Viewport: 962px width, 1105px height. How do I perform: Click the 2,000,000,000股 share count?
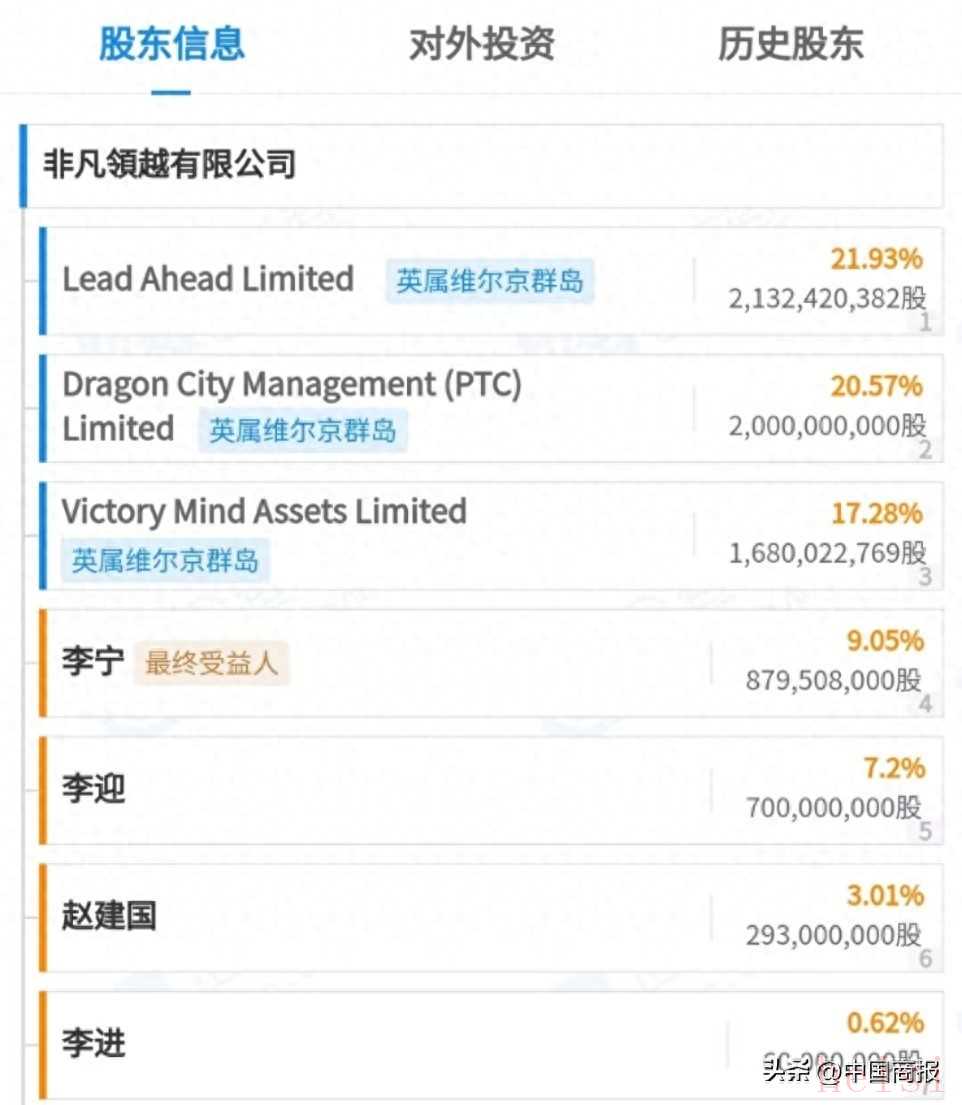point(827,426)
